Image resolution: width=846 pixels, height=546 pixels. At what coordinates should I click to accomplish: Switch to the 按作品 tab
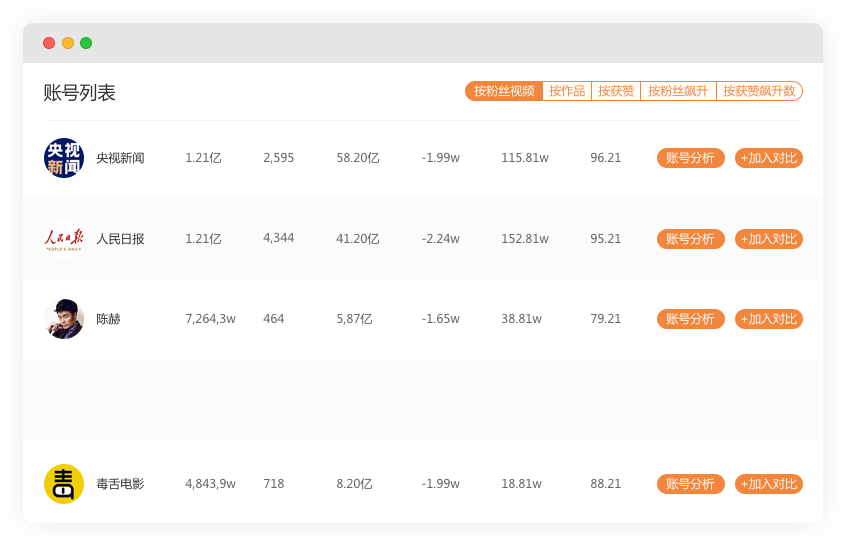(x=567, y=91)
